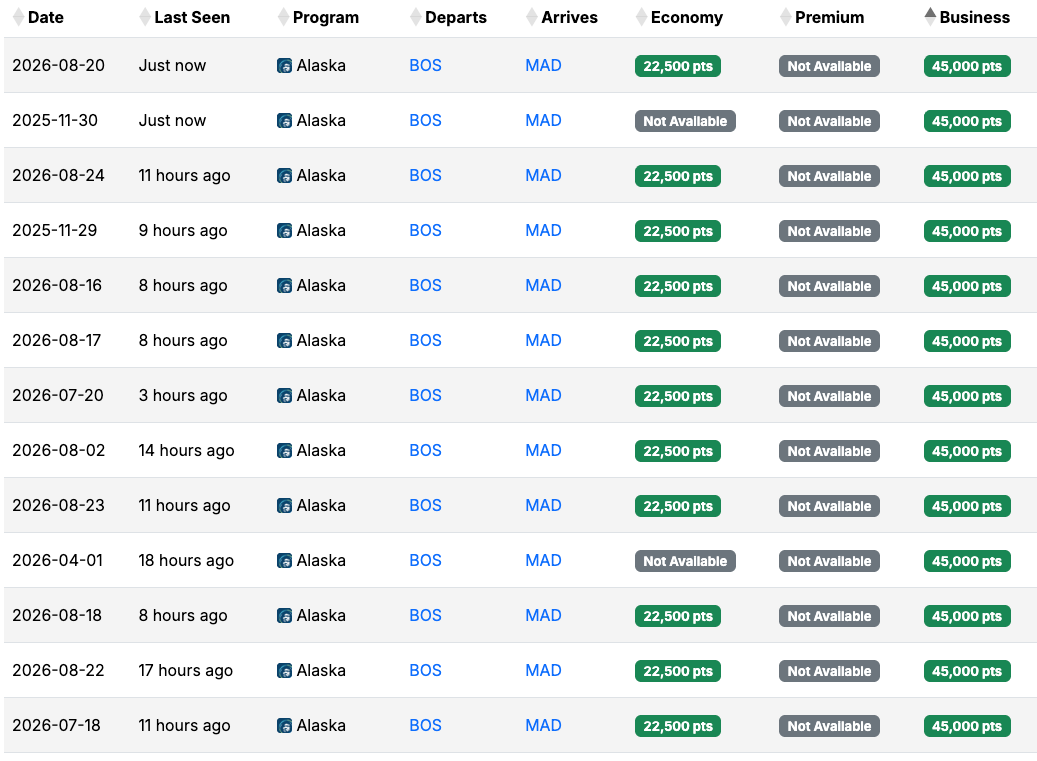Toggle sorting on the Departs column
The height and width of the screenshot is (761, 1037).
(415, 17)
